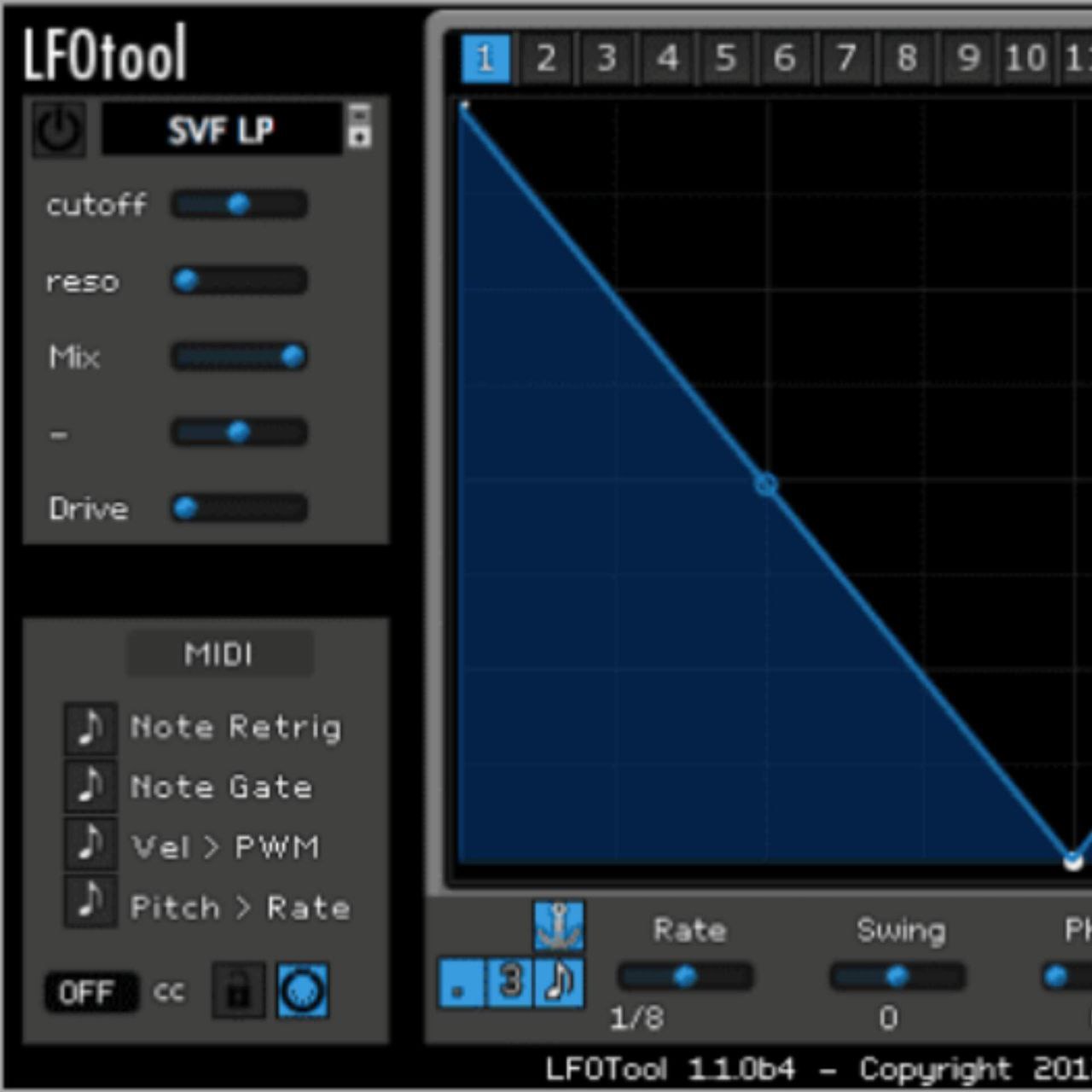Adjust the reso slider
Image resolution: width=1092 pixels, height=1092 pixels.
pyautogui.click(x=239, y=281)
